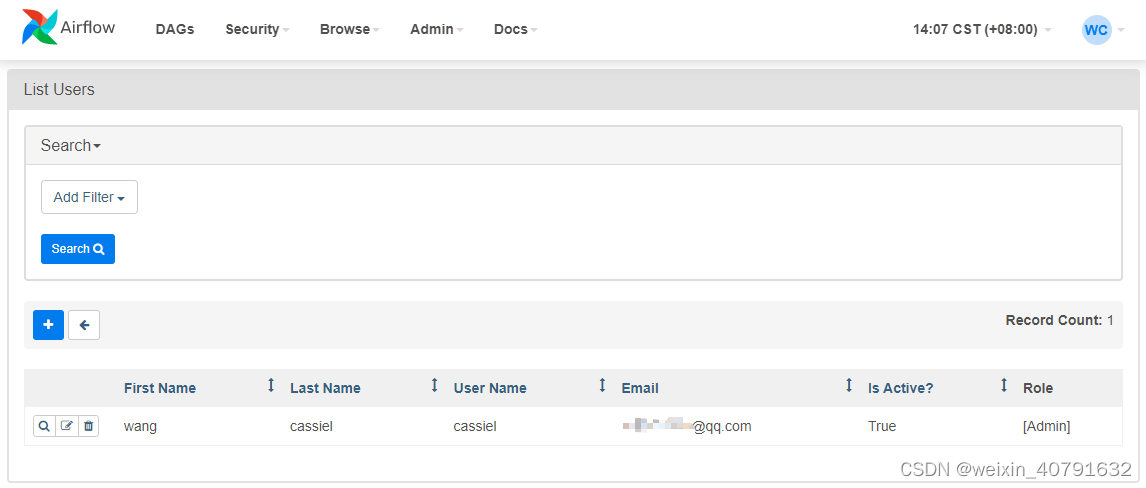Click the User Name column header

pos(490,388)
